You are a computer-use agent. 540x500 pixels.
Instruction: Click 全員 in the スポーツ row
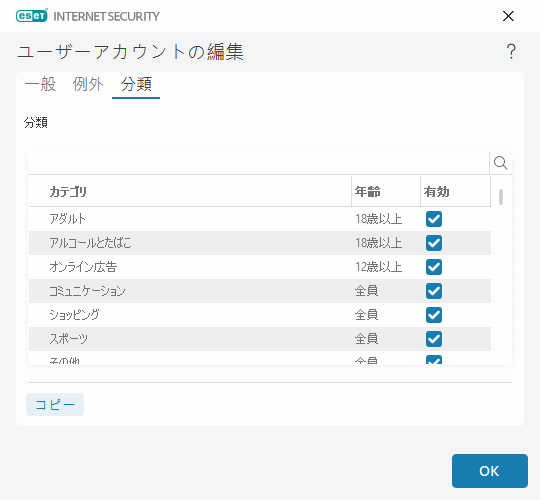(x=366, y=339)
